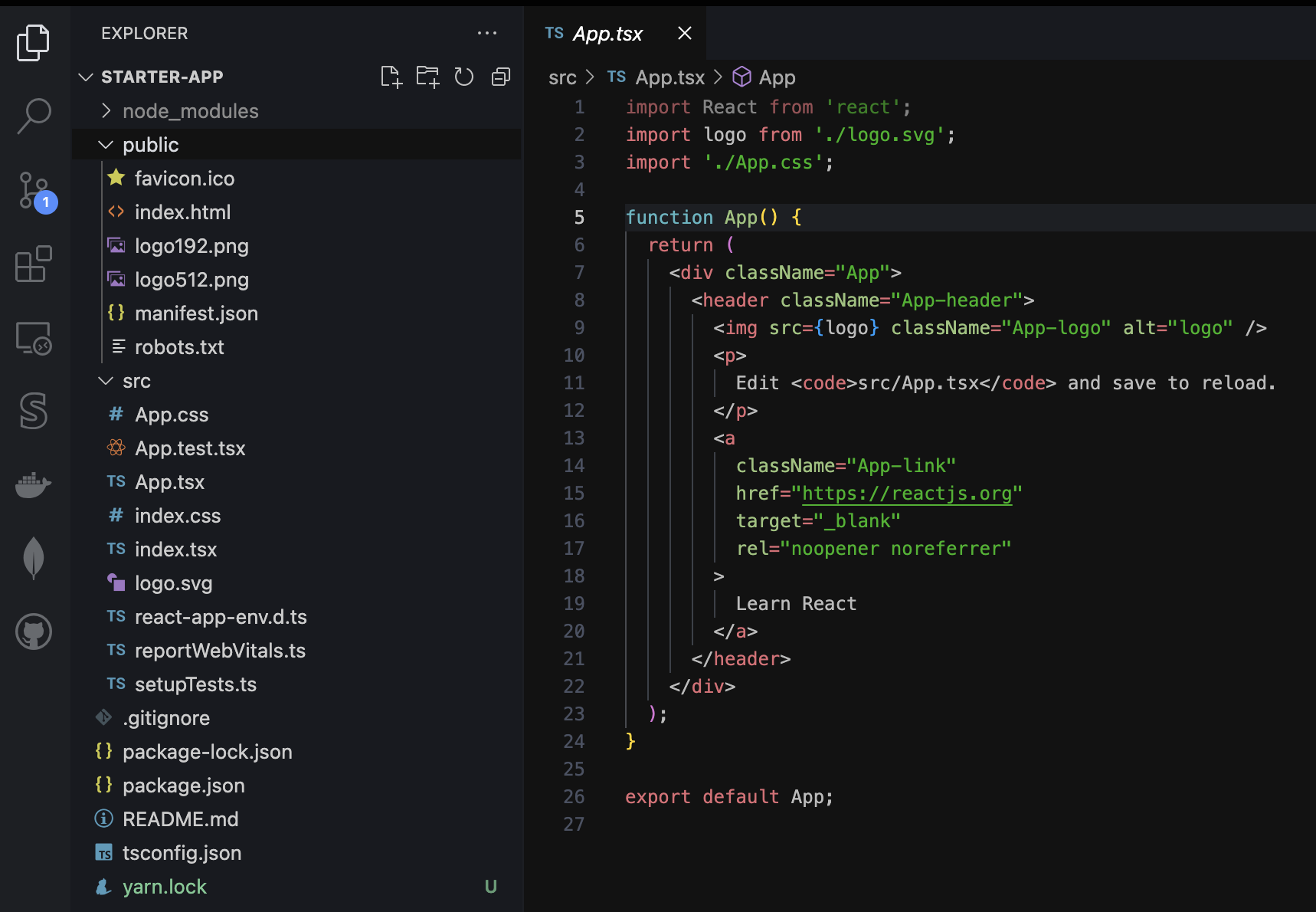Open package-lock.json file
1316x912 pixels.
point(297,752)
